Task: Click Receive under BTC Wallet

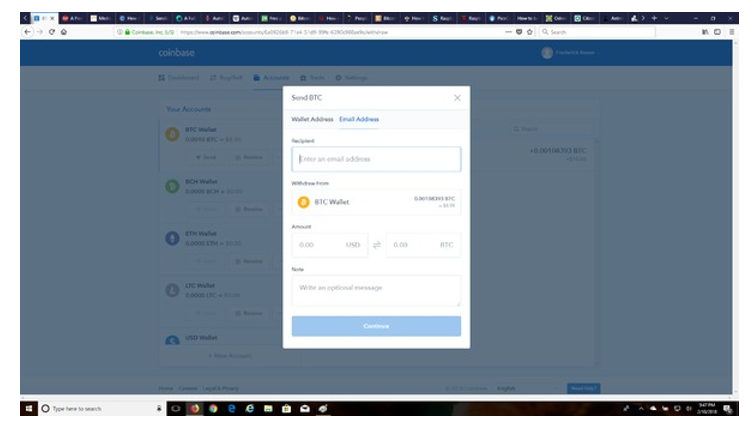Action: (x=248, y=157)
